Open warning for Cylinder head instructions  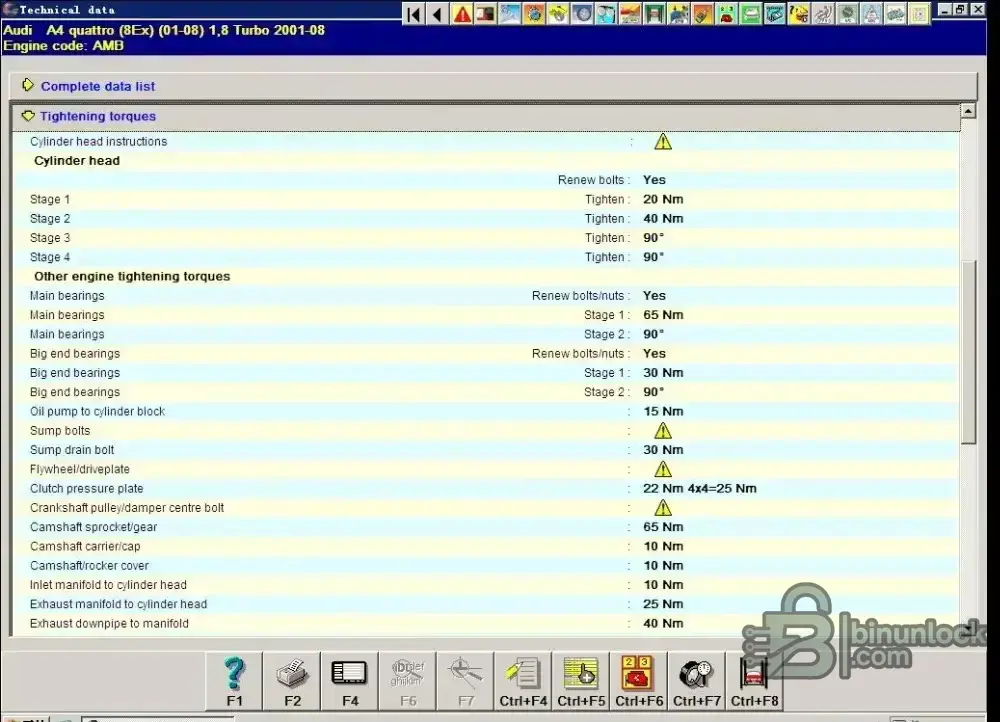click(x=663, y=142)
